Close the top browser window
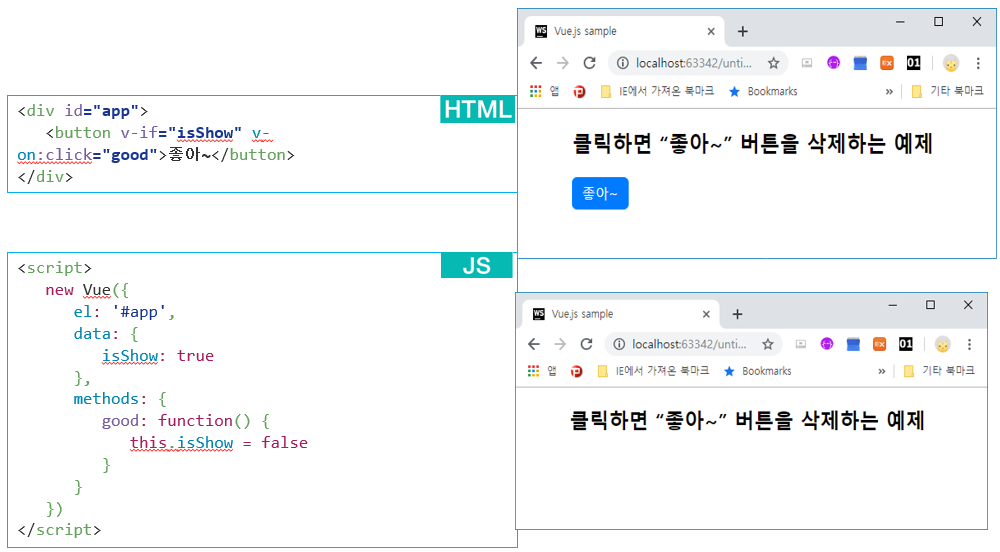1000x552 pixels. 976,22
